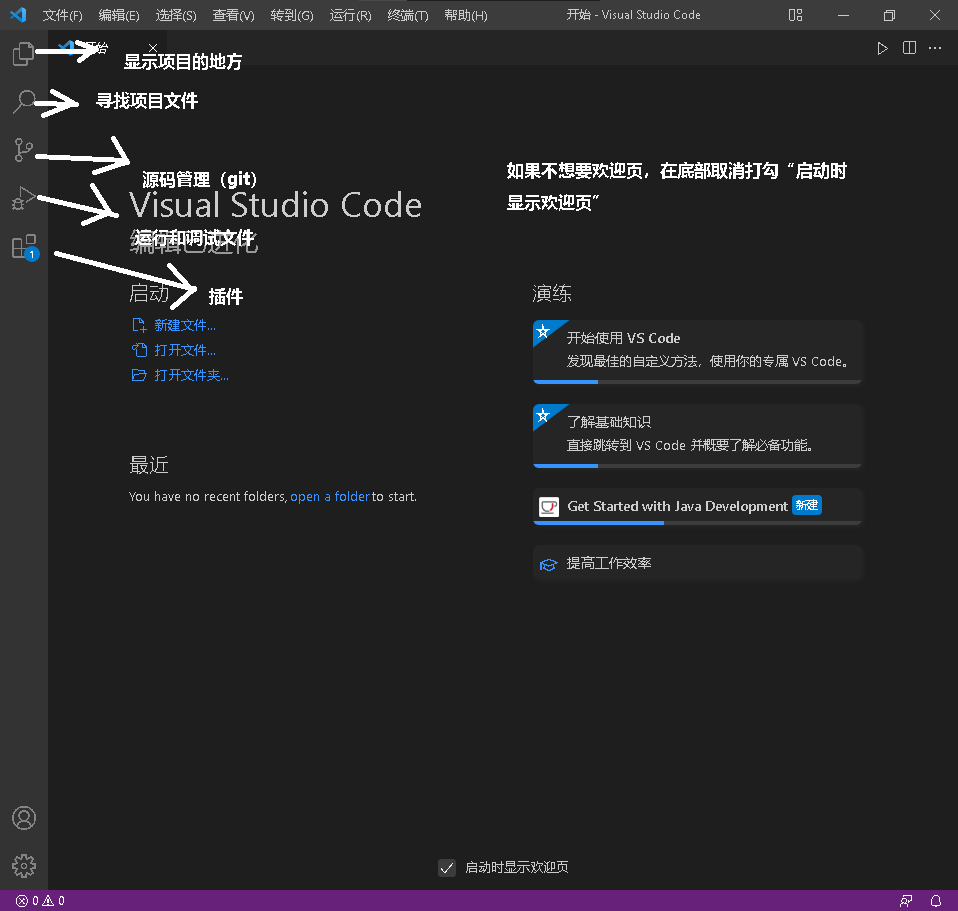The width and height of the screenshot is (958, 911).
Task: Click the 打开文件夹... link
Action: click(x=191, y=375)
